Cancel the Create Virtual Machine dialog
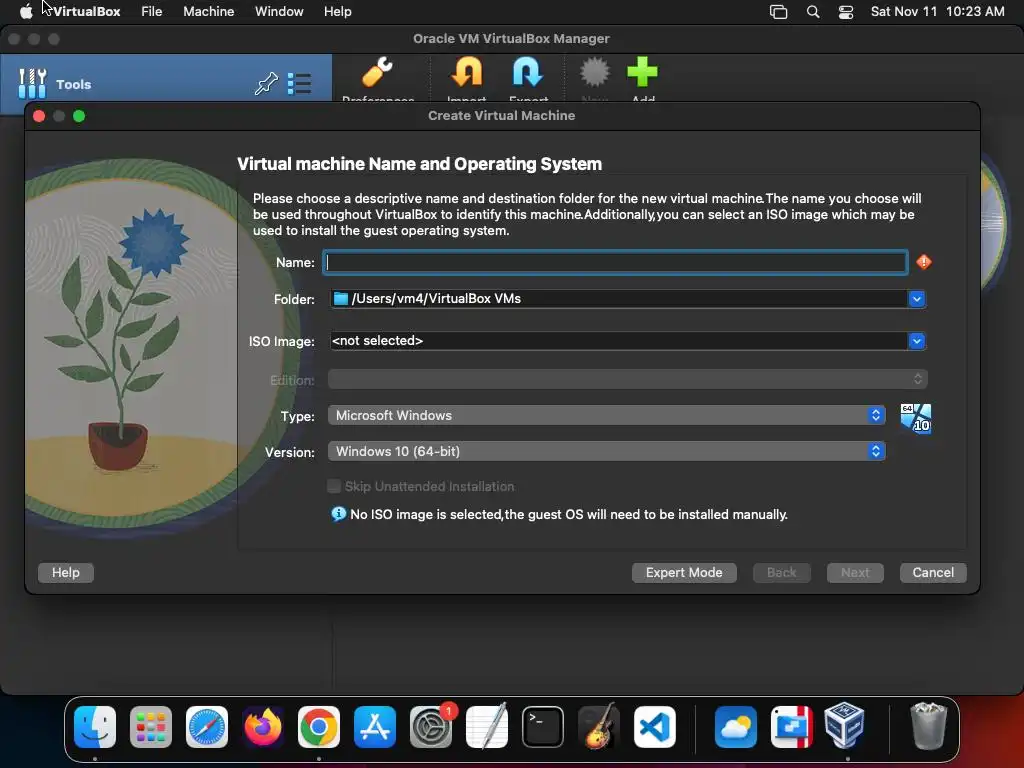1024x768 pixels. click(933, 573)
